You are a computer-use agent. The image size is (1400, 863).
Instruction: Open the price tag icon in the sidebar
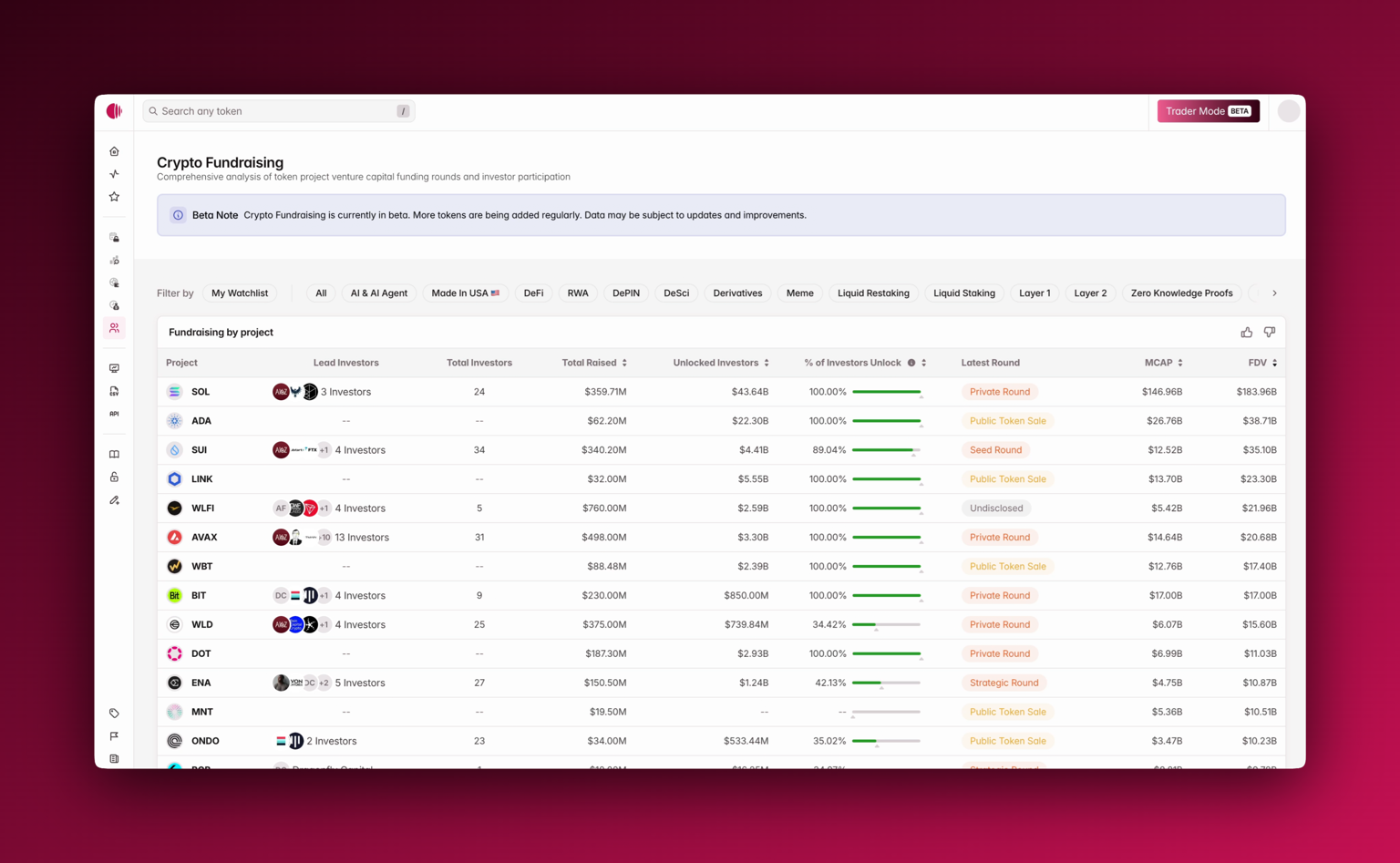114,713
